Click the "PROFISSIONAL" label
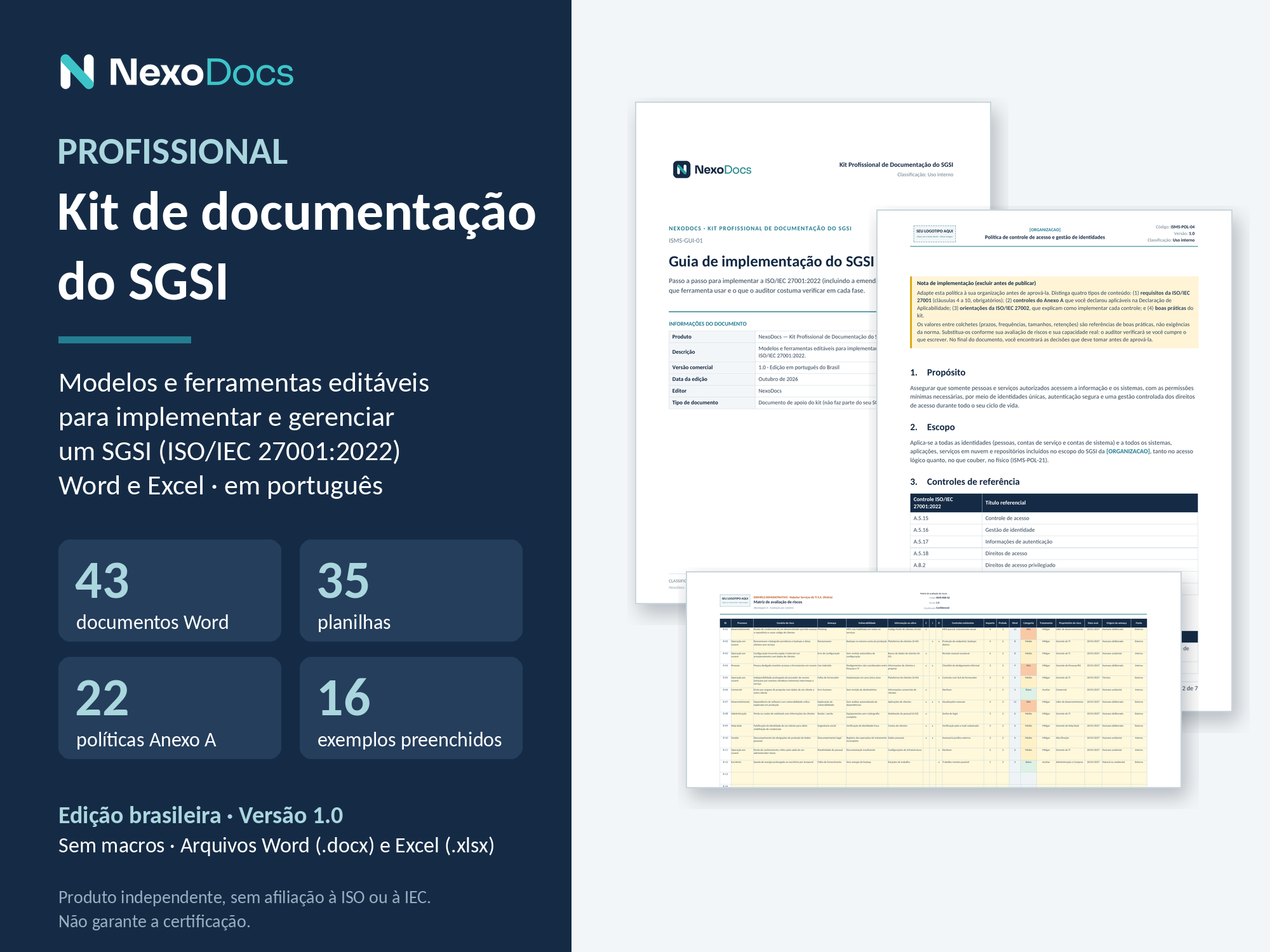This screenshot has width=1270, height=952. 173,152
